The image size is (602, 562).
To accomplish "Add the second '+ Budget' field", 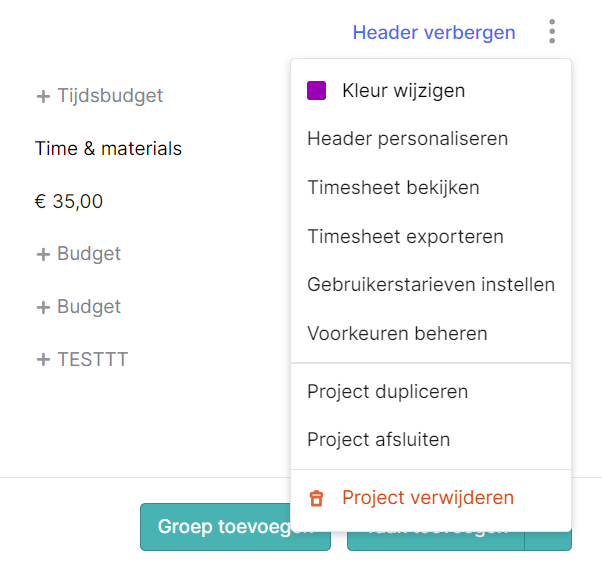I will pos(79,307).
